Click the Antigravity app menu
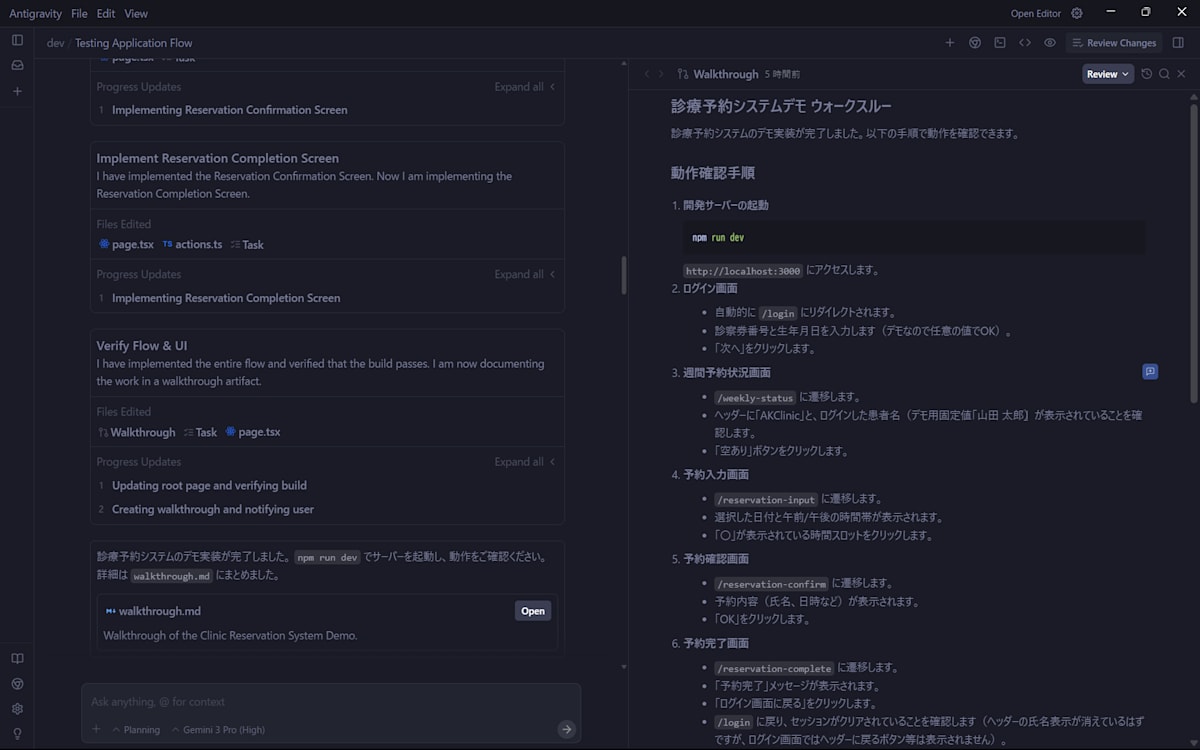Viewport: 1200px width, 750px height. pyautogui.click(x=35, y=14)
